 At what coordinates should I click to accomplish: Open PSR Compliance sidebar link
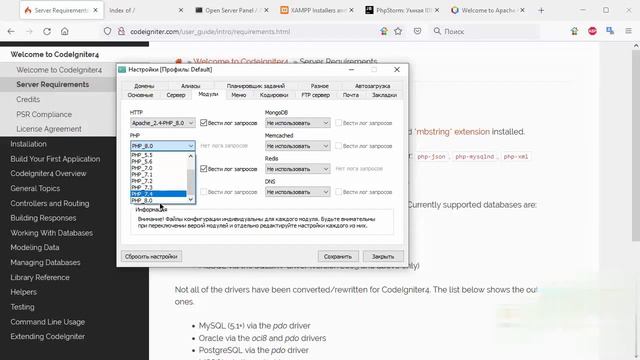coord(44,115)
